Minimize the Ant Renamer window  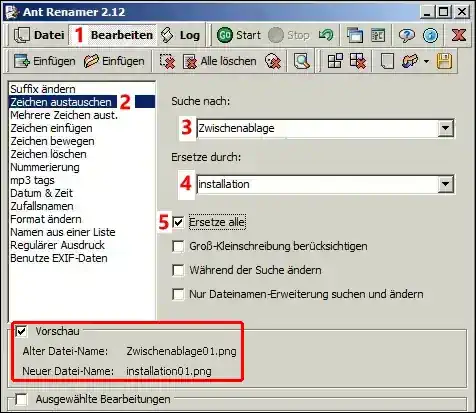427,12
